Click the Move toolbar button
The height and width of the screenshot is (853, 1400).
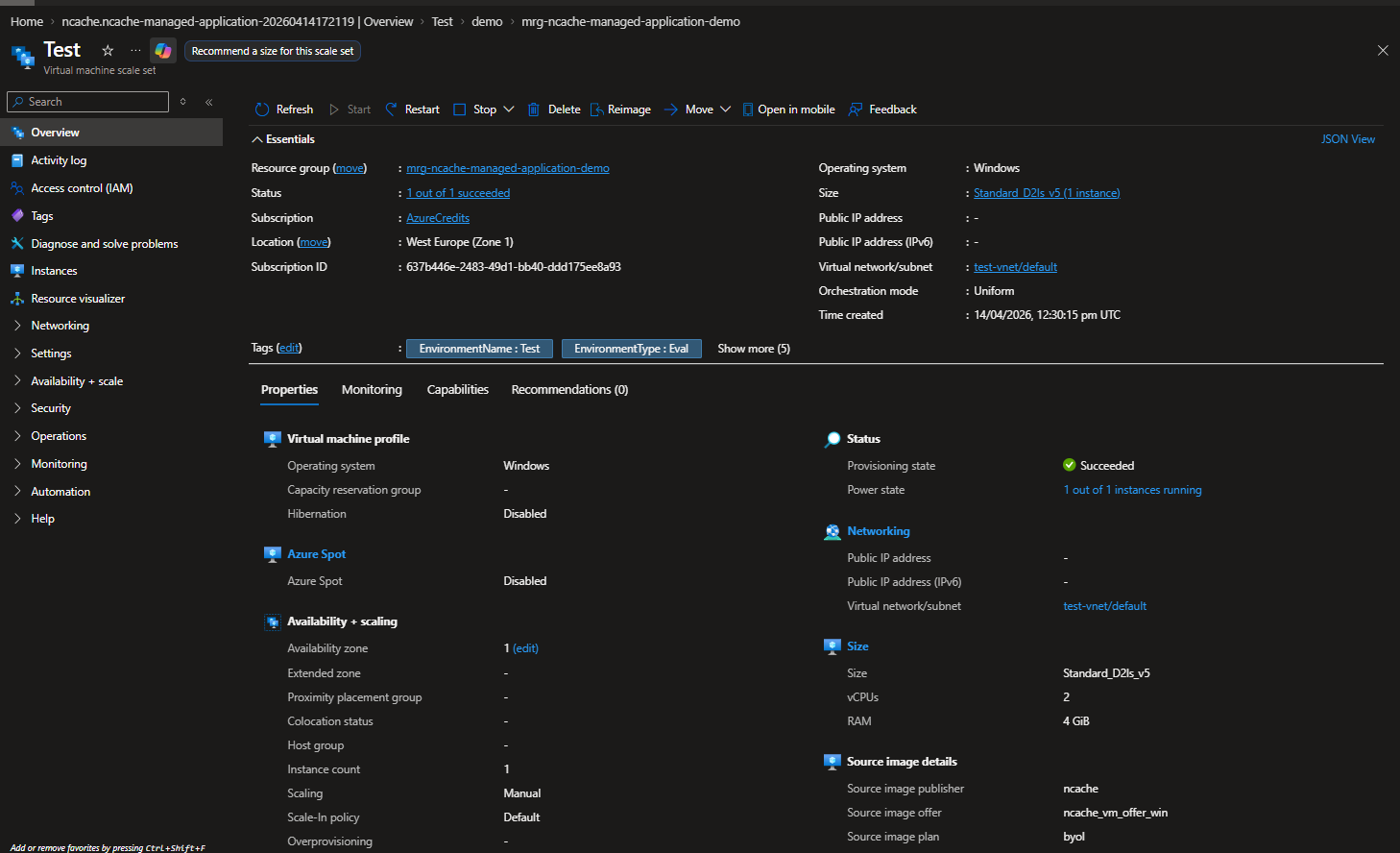pos(688,110)
